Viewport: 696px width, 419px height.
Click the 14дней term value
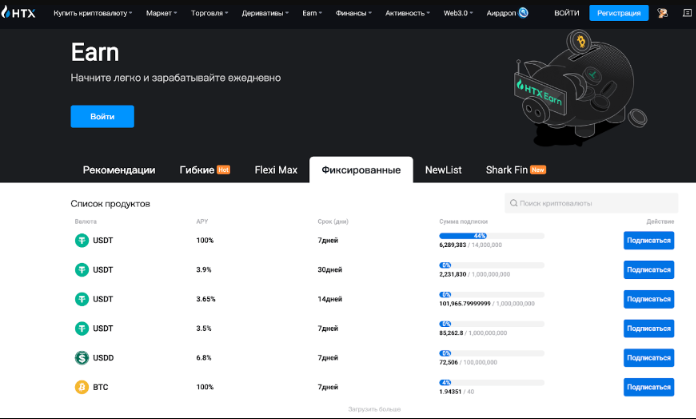[x=330, y=299]
